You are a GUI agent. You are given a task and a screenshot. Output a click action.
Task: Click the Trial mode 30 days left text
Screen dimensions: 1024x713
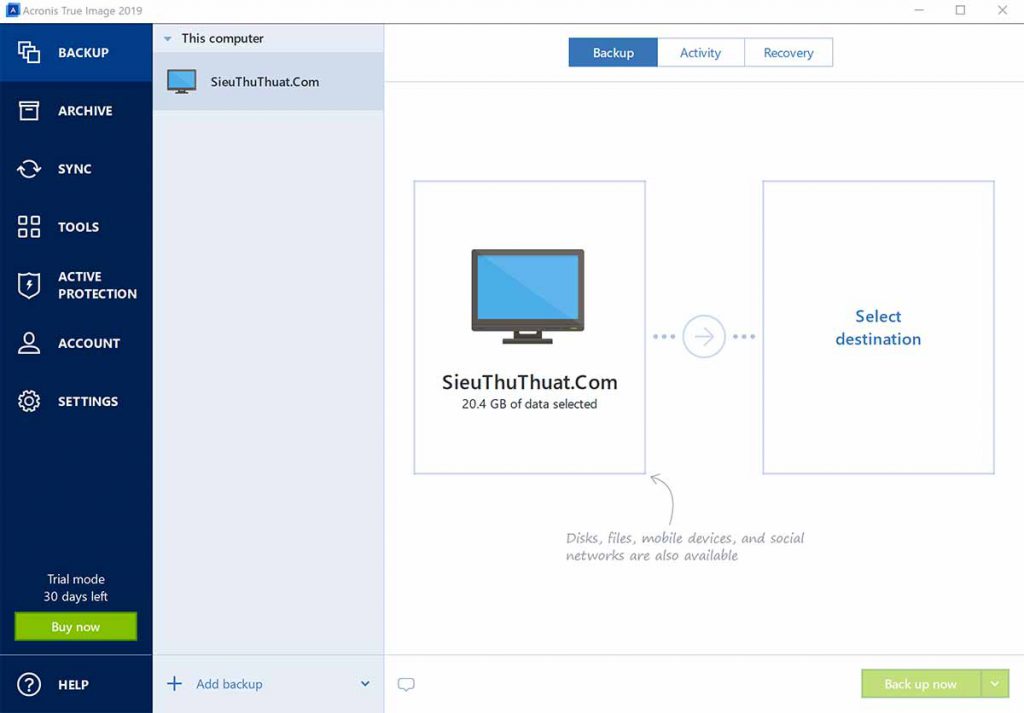76,588
